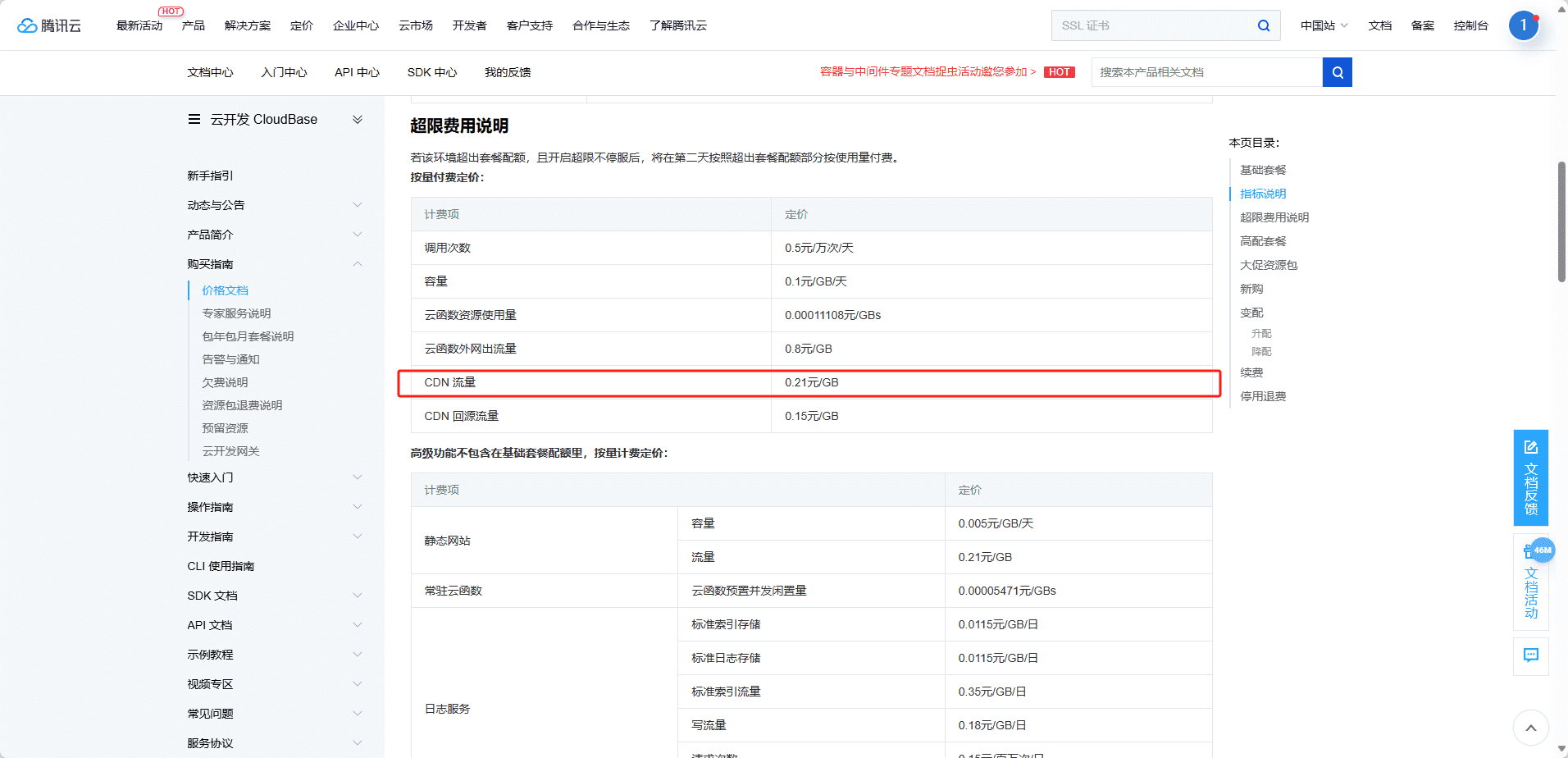Focus the SSL 证书 top search field
Viewport: 1568px width, 758px height.
[1155, 25]
